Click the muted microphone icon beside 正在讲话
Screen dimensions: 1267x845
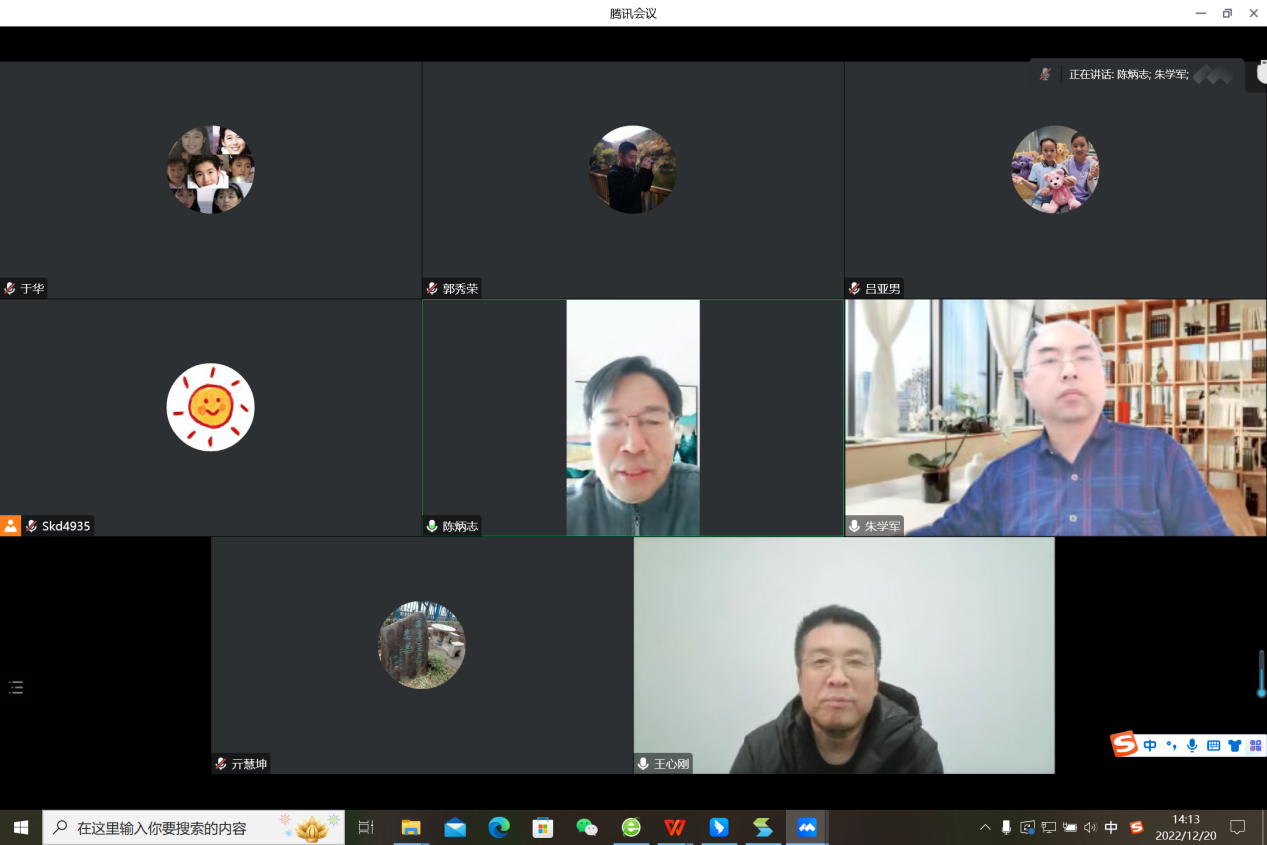(1045, 74)
